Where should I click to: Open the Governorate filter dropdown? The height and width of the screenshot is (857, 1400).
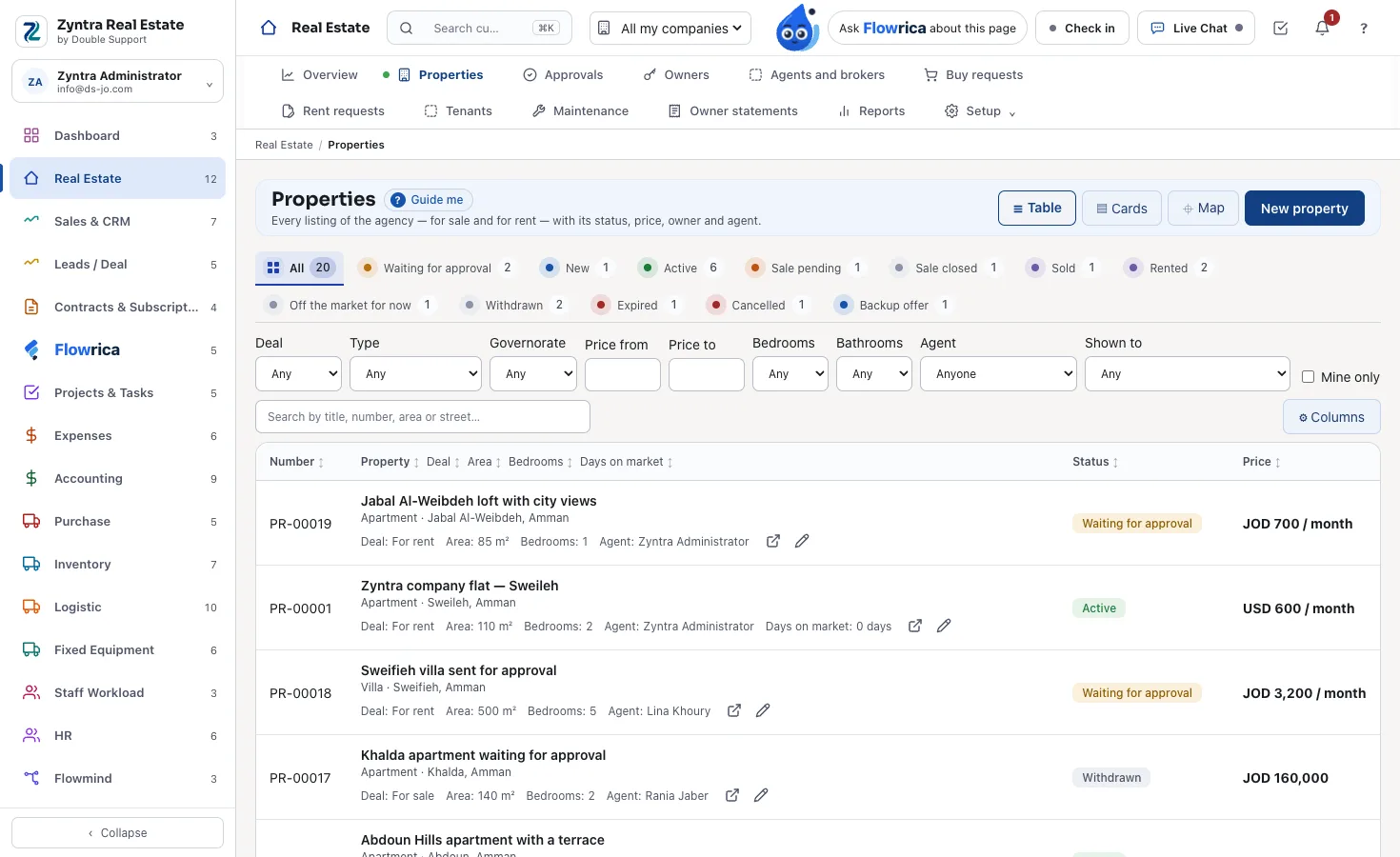(x=533, y=374)
